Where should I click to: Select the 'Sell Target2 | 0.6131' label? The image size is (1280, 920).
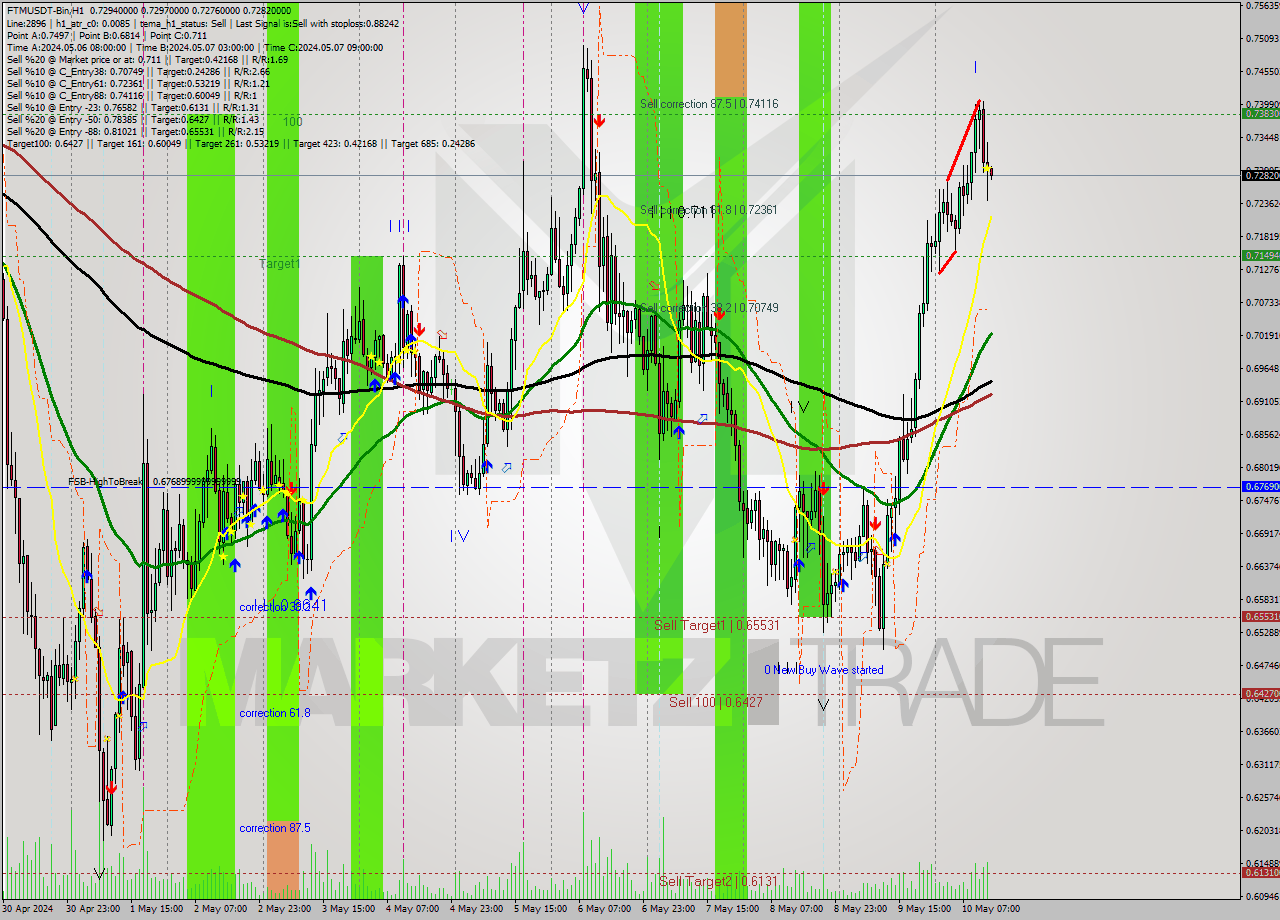(x=718, y=881)
